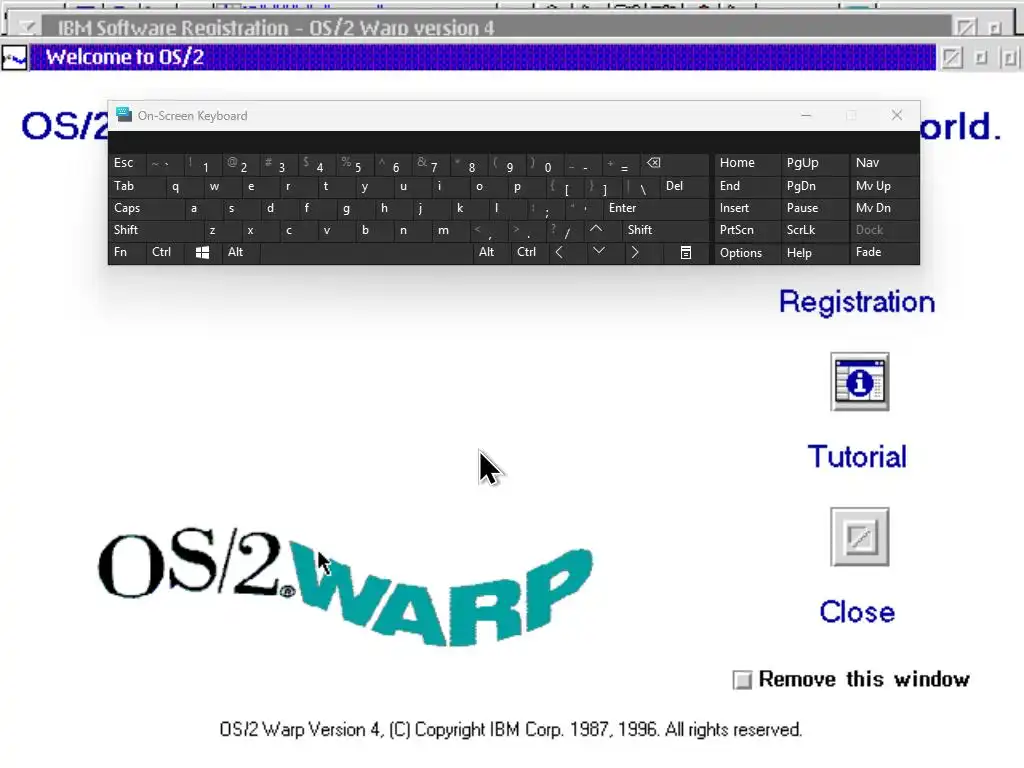
Task: Toggle the right Ctrl key
Action: tap(530, 253)
